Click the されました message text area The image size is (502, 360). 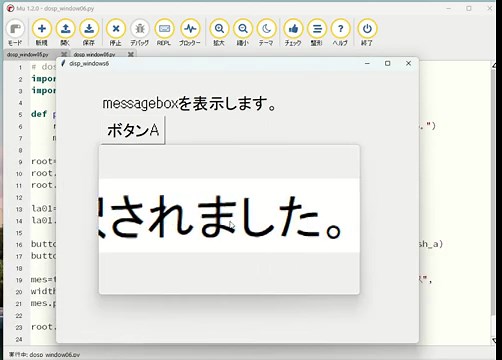coord(229,216)
